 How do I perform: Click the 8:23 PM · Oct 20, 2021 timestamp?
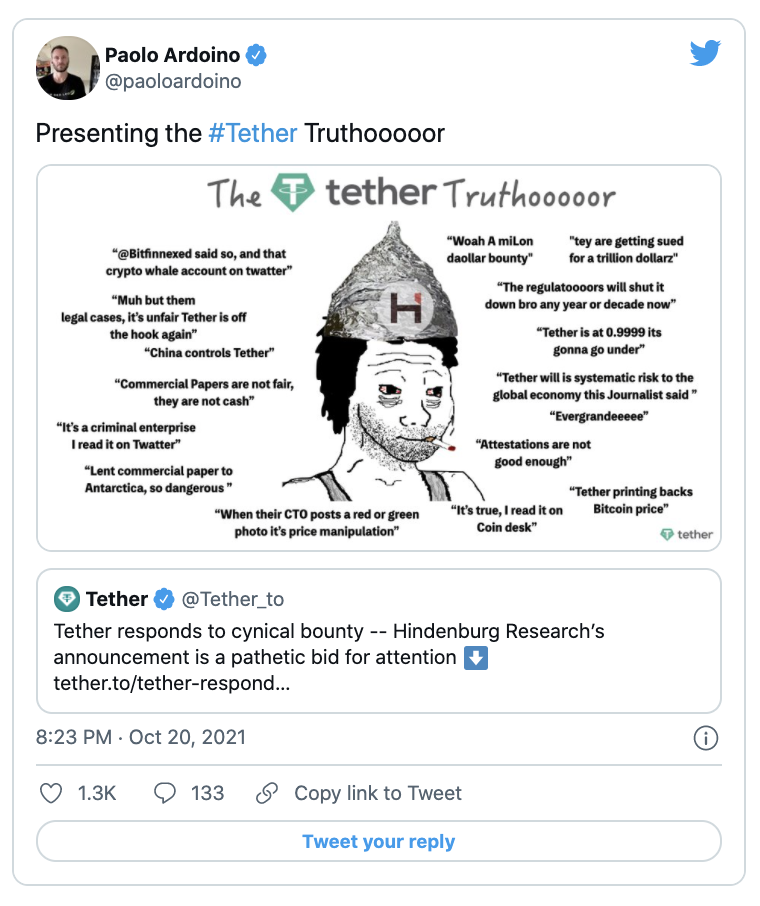[x=141, y=738]
